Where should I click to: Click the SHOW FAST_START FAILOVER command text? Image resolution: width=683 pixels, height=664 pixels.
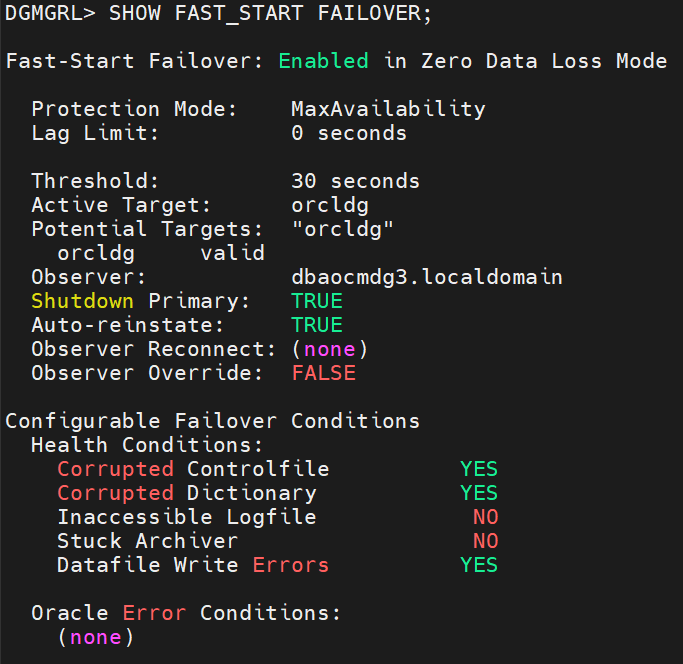pos(270,13)
